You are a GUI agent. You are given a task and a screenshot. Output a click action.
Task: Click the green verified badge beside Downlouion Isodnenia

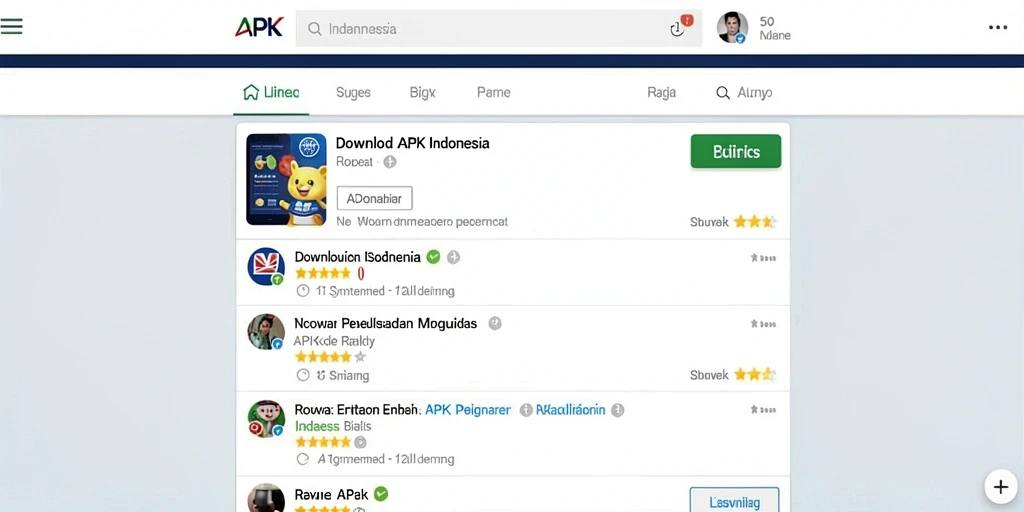(x=433, y=257)
